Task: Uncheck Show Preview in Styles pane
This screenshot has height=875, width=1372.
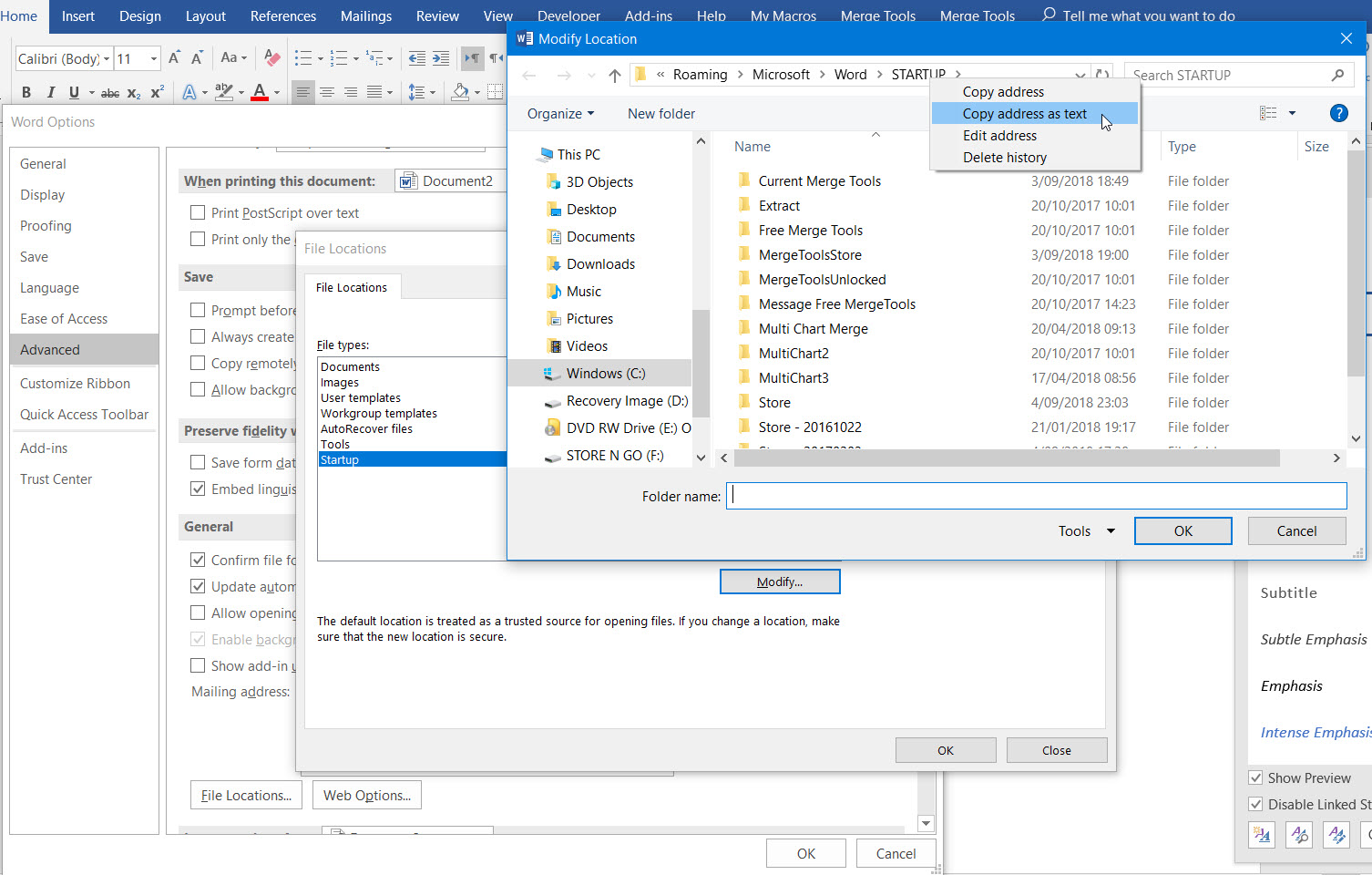Action: 1255,777
